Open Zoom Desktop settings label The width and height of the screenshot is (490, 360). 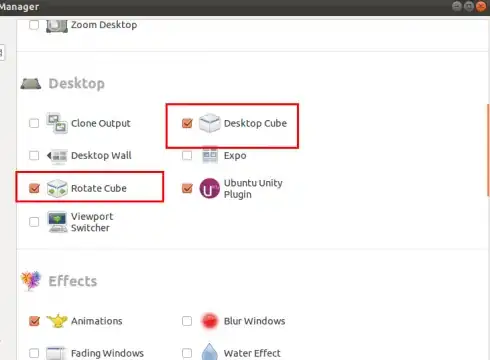104,25
